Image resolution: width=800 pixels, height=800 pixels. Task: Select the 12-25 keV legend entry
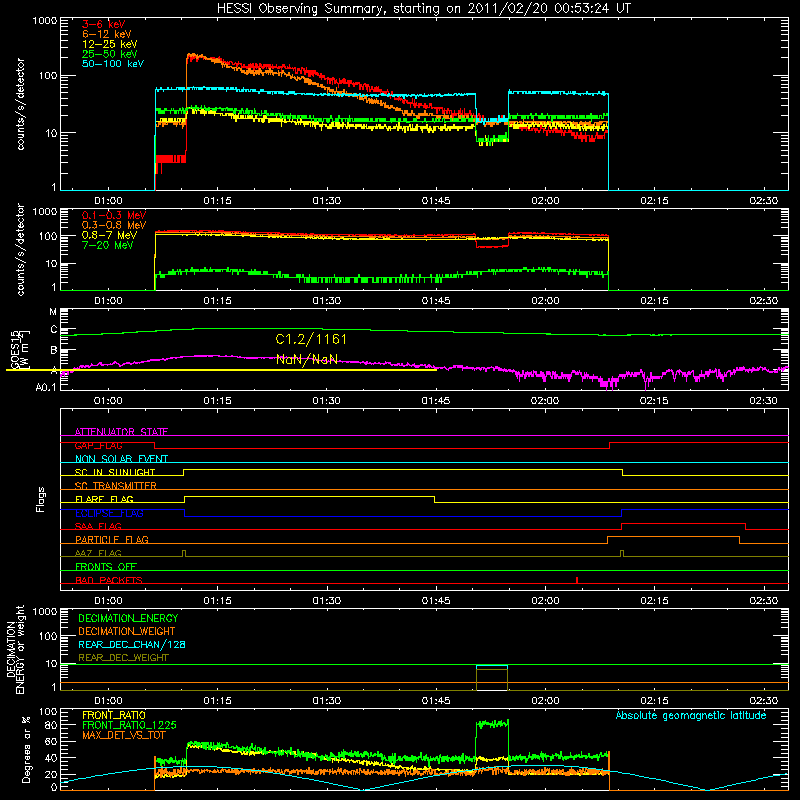tap(109, 44)
